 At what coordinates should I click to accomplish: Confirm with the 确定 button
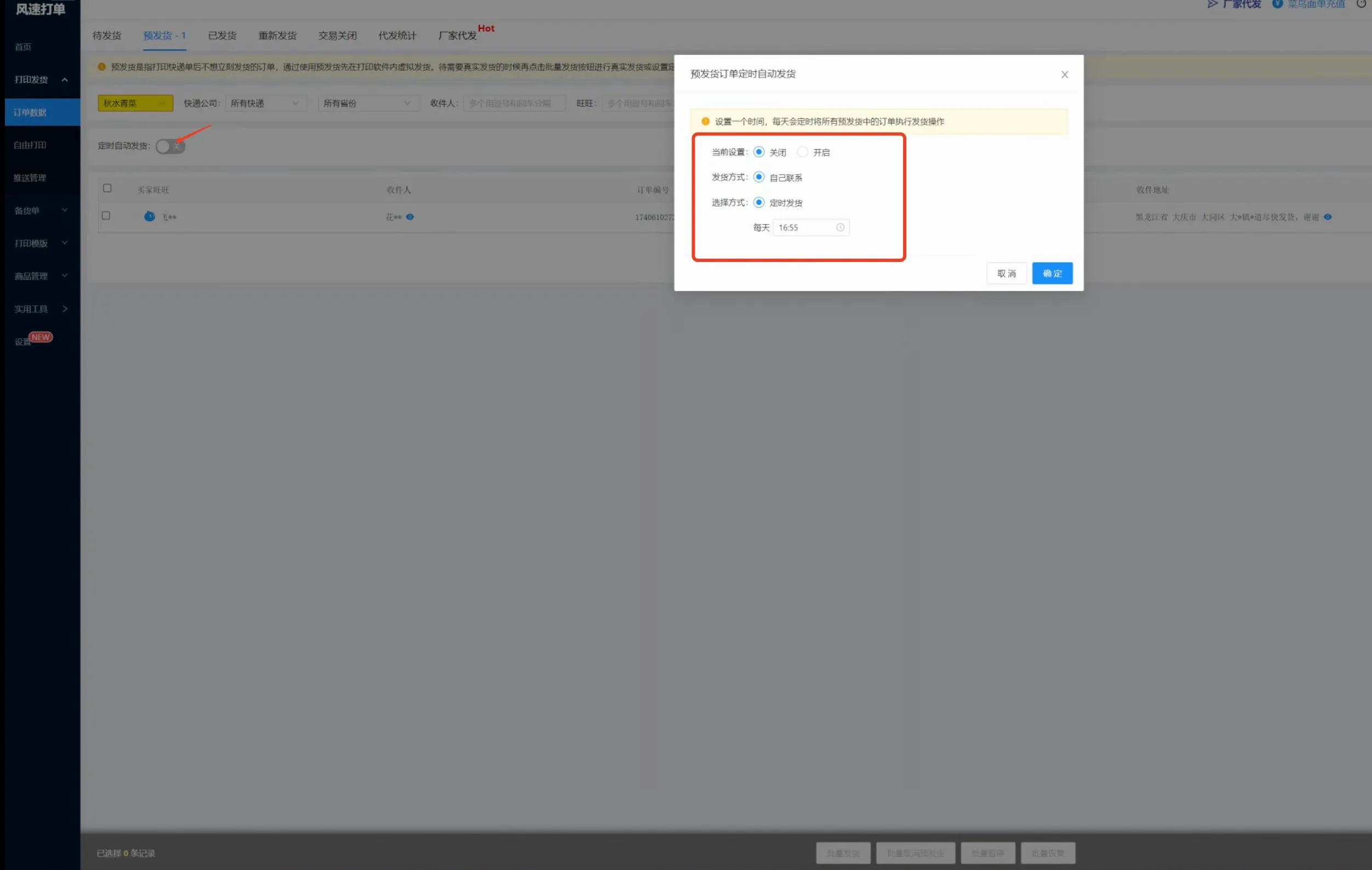pyautogui.click(x=1052, y=273)
